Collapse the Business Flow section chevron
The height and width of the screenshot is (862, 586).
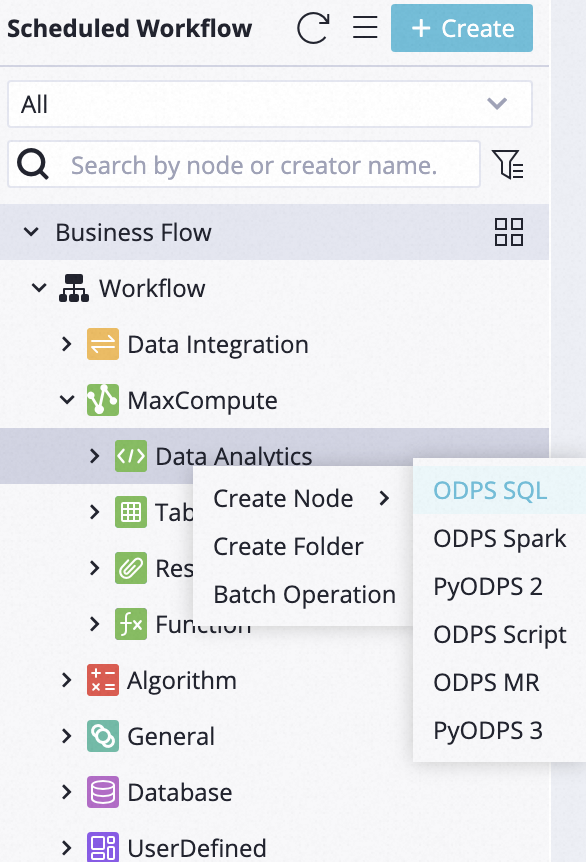(x=31, y=232)
